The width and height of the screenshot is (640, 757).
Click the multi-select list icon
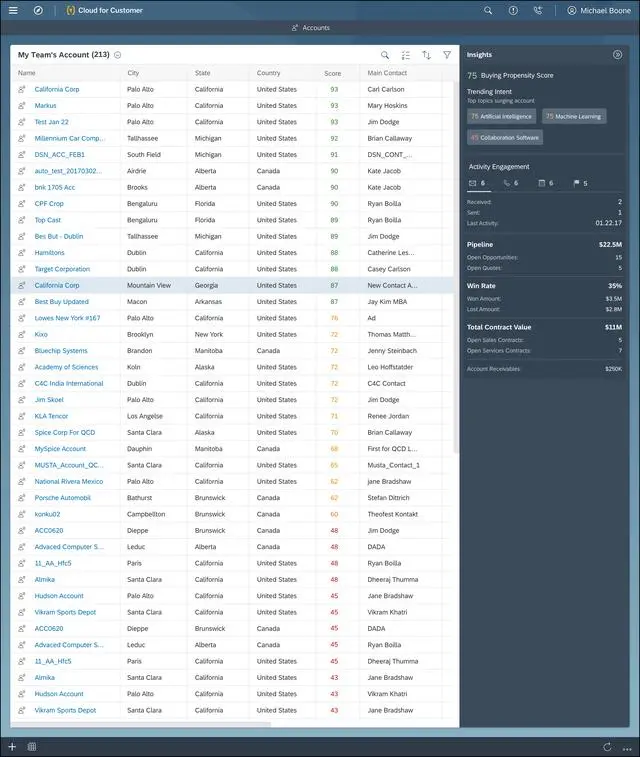pos(405,55)
